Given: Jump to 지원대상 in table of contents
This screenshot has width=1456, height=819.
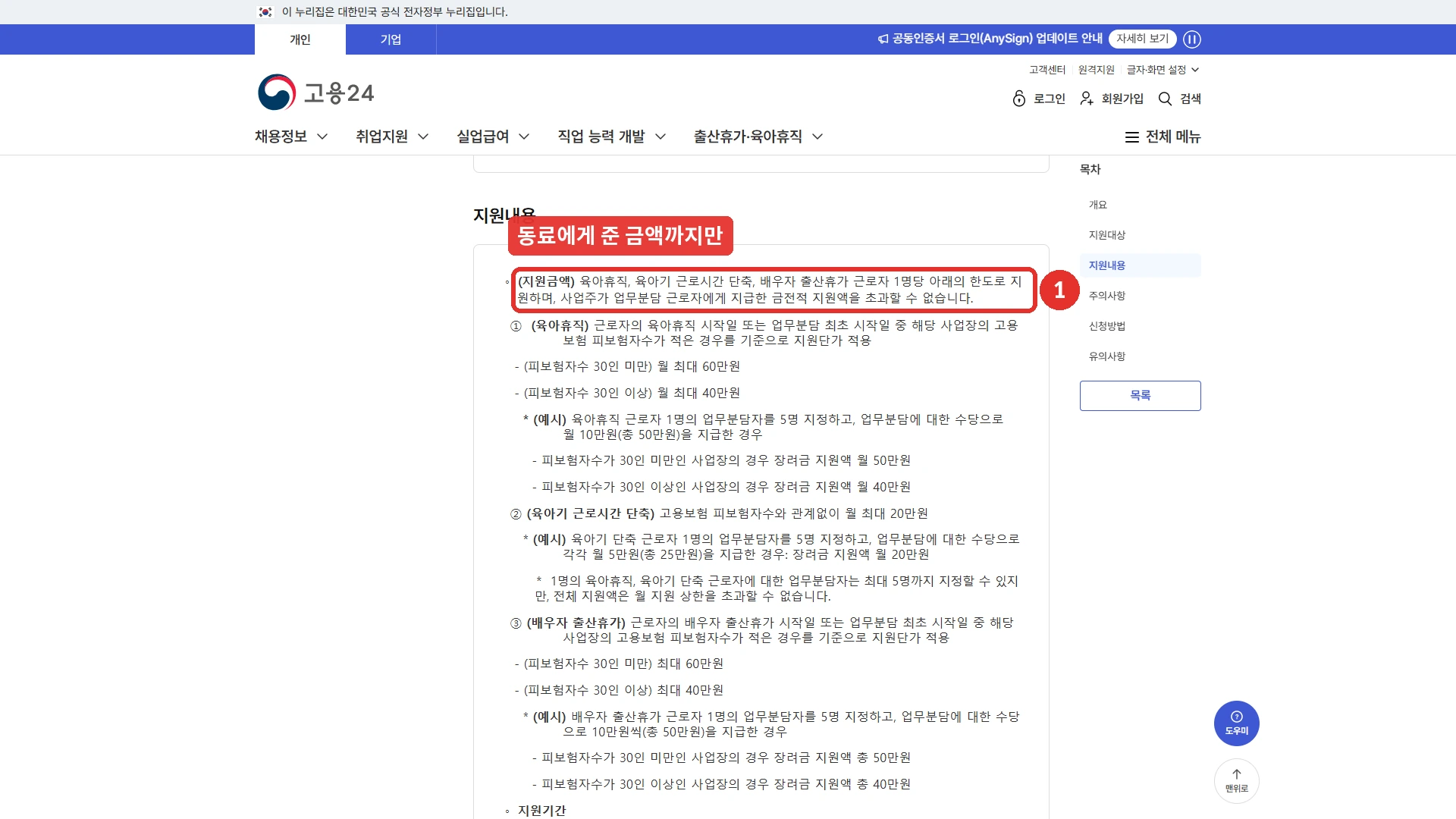Looking at the screenshot, I should [1107, 235].
